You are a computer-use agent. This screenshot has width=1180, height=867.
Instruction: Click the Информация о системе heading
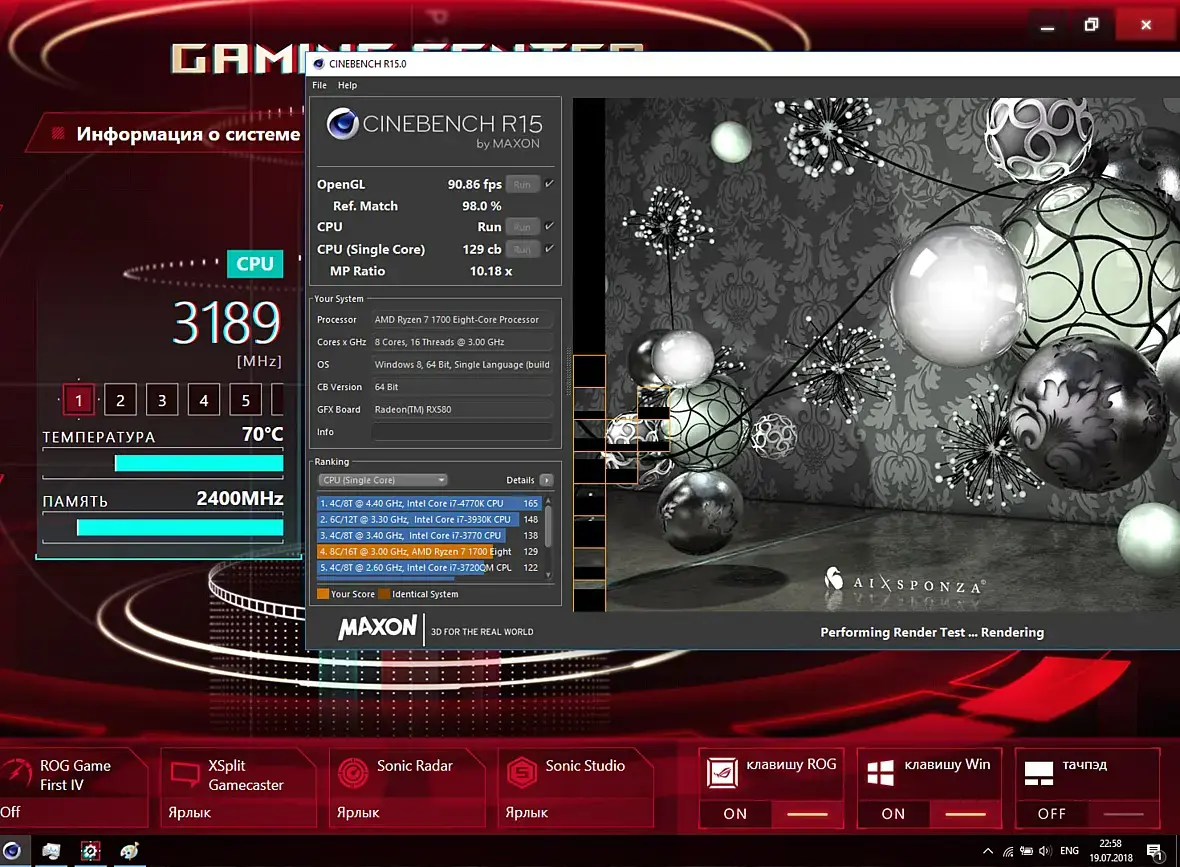click(x=188, y=134)
